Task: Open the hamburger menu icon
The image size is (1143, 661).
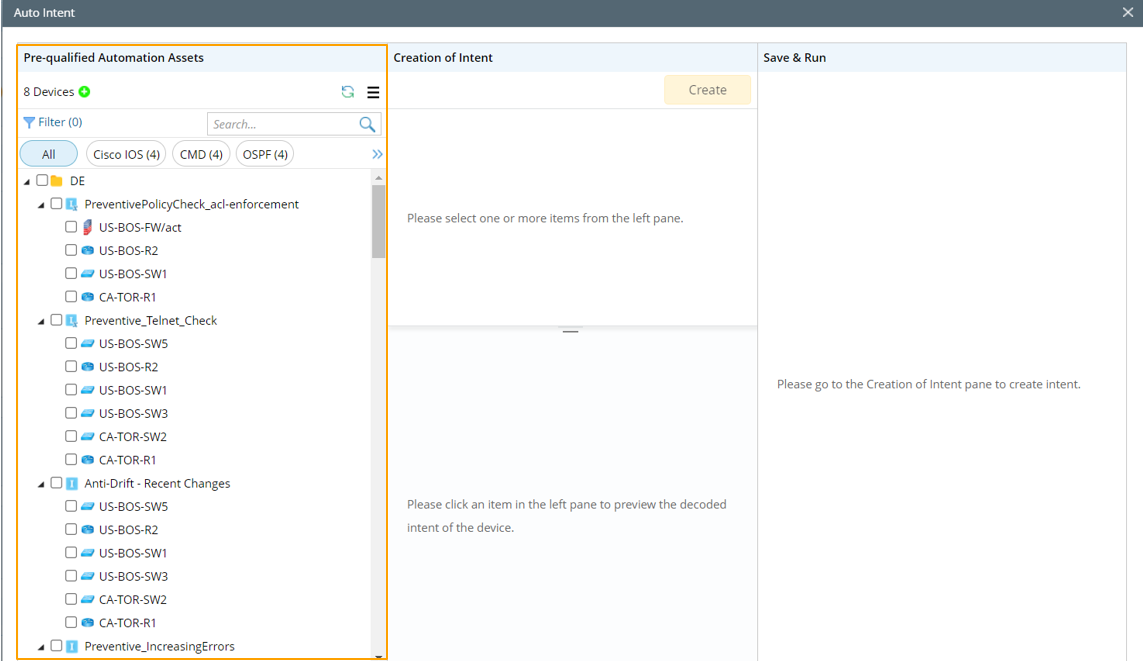Action: pos(373,92)
